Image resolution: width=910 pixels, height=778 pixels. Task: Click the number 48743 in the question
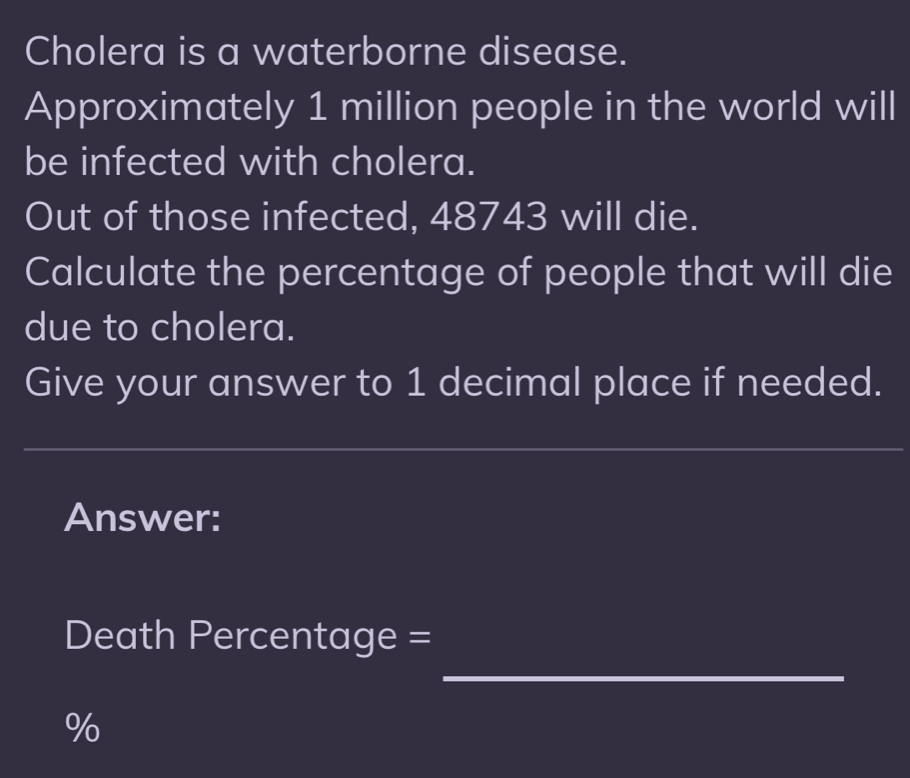click(x=490, y=216)
